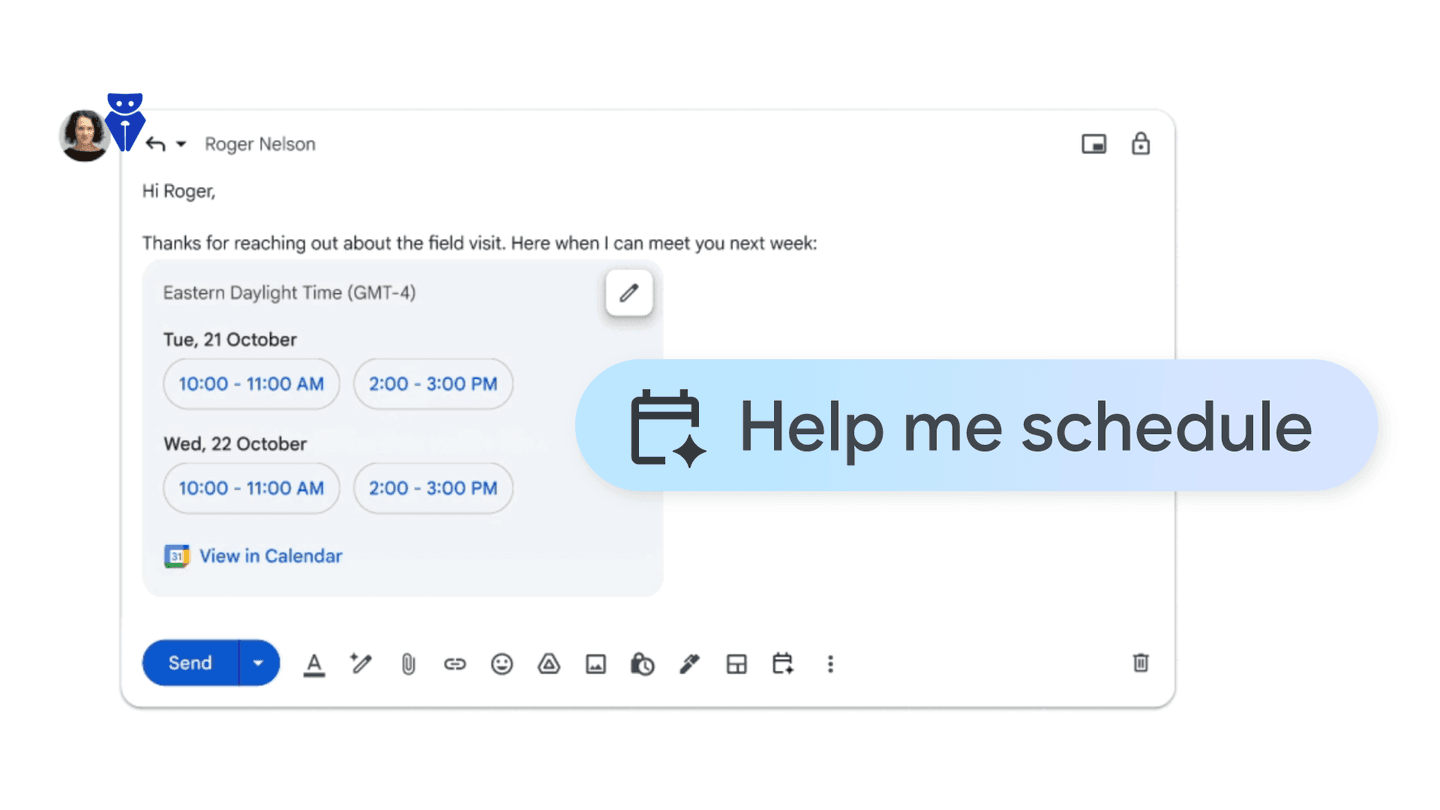
Task: Click the Send button
Action: click(190, 662)
